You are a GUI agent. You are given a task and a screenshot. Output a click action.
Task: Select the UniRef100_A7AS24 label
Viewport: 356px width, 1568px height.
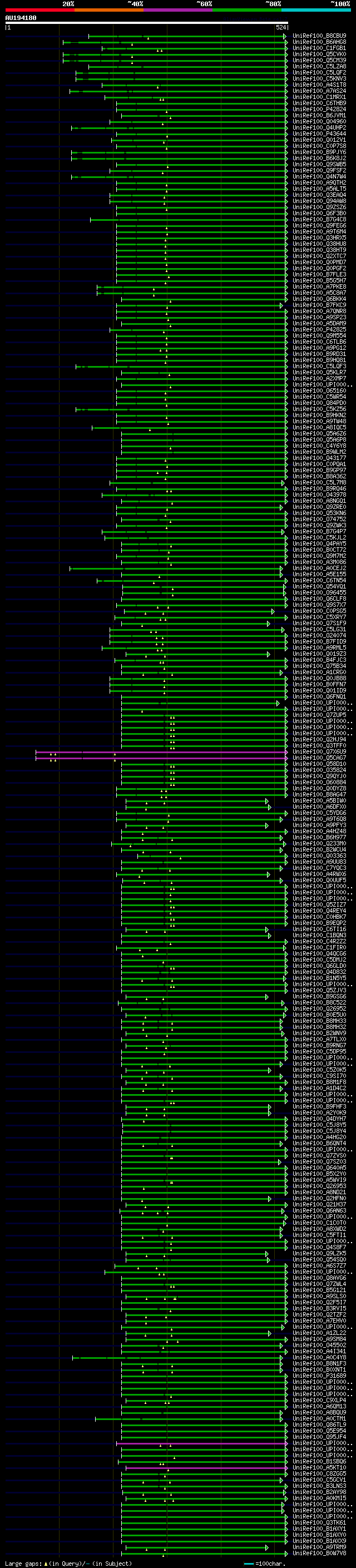(319, 91)
